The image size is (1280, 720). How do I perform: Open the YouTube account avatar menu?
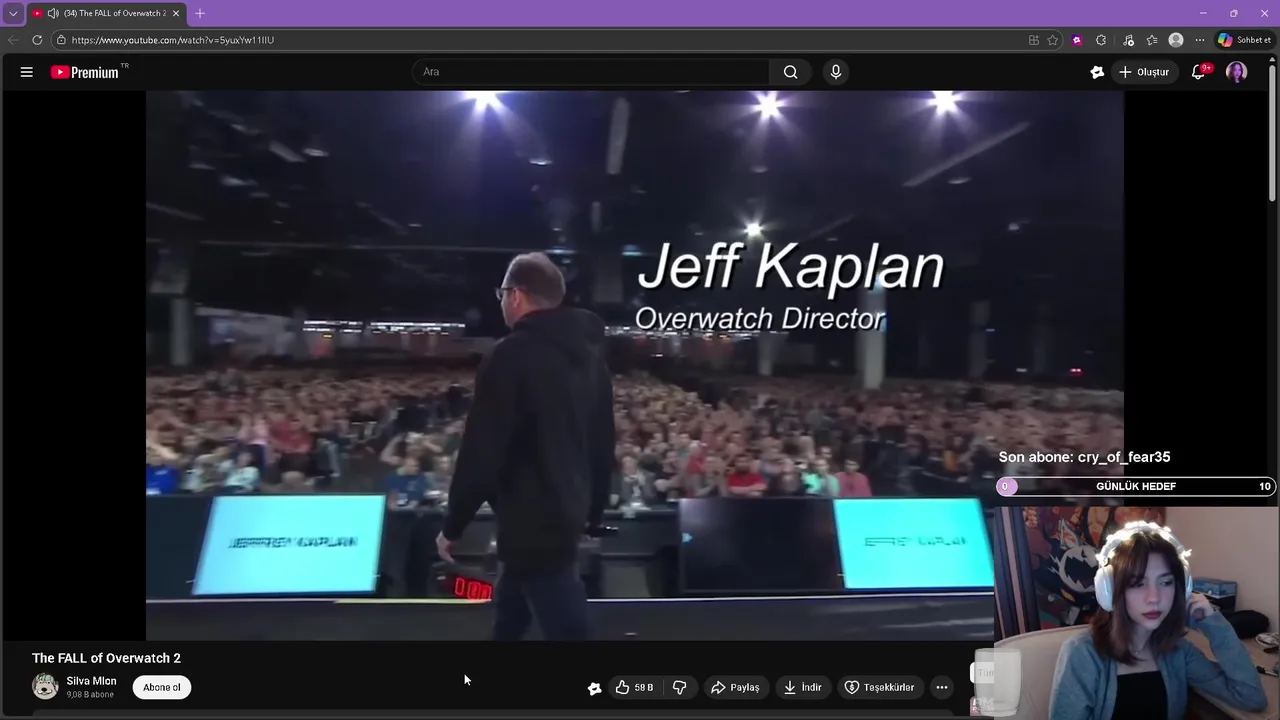[x=1236, y=72]
